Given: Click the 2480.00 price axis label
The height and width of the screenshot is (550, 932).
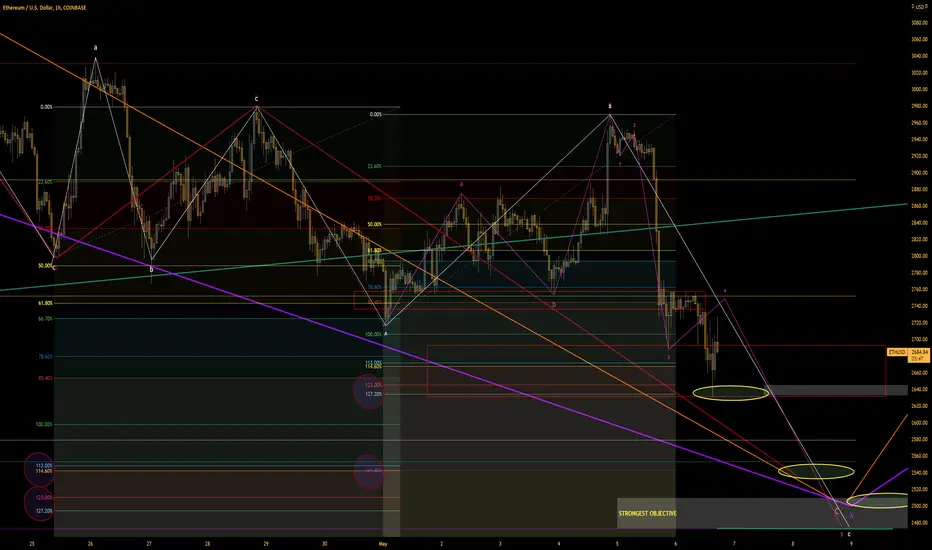Looking at the screenshot, I should point(920,523).
